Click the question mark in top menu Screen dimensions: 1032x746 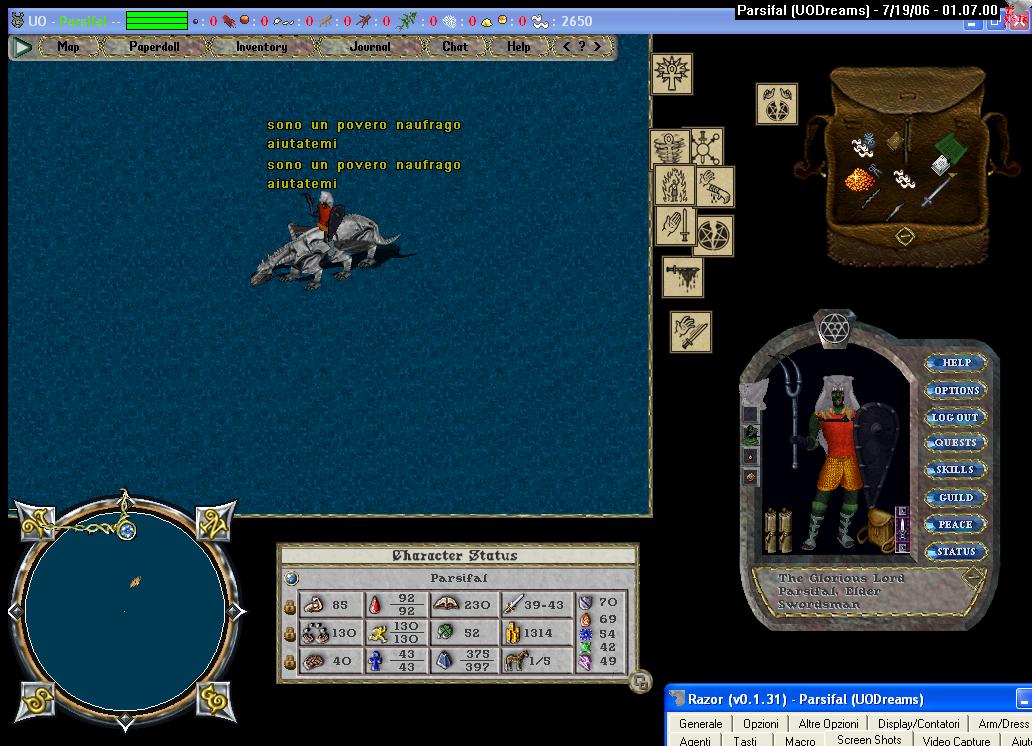coord(582,46)
